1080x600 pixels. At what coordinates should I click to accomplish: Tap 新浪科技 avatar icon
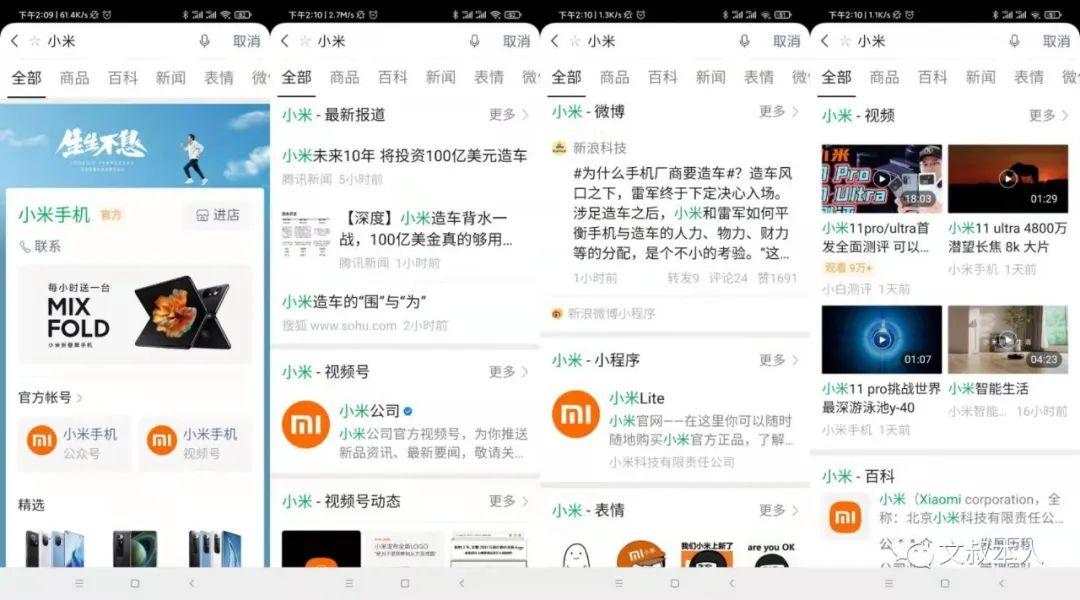(559, 147)
